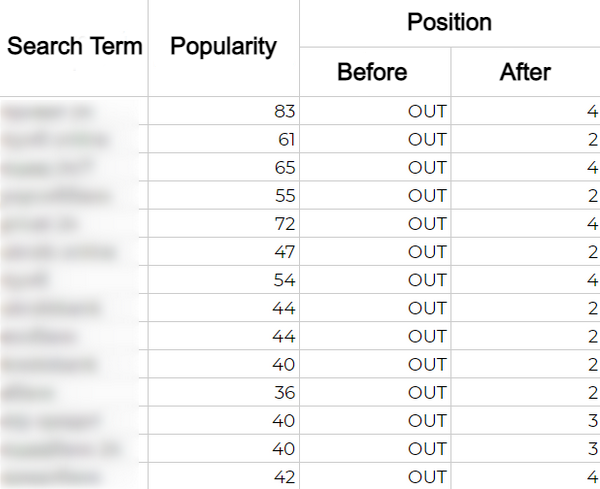The image size is (600, 489).
Task: Select OUT cell in the 36 popularity row
Action: pyautogui.click(x=375, y=392)
